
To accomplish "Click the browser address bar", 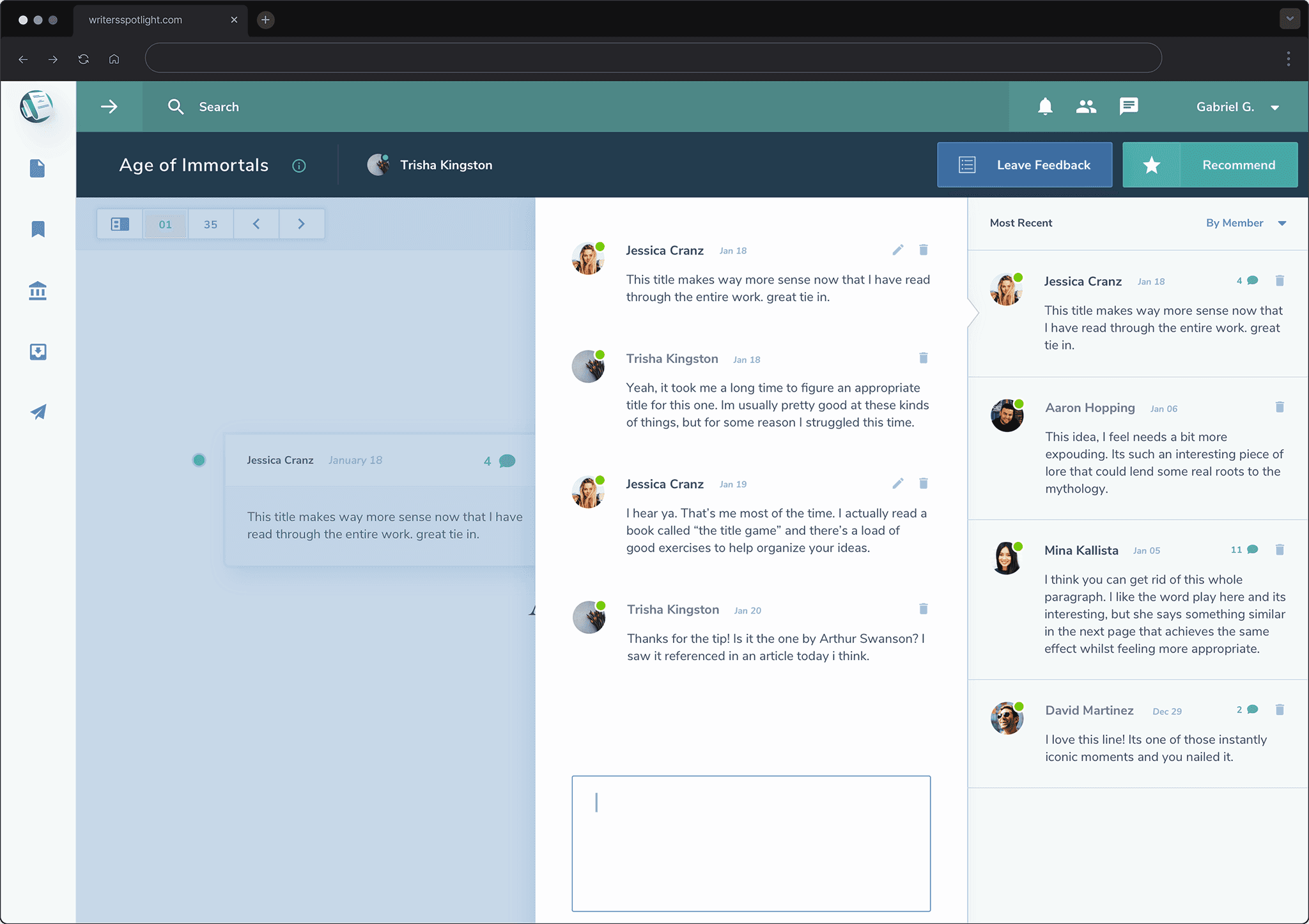I will [x=653, y=58].
